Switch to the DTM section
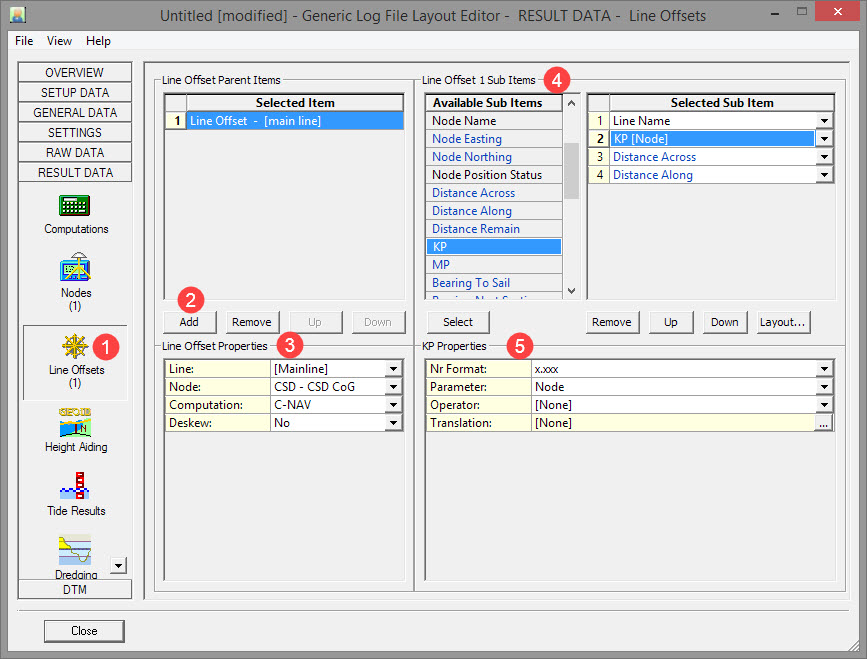This screenshot has height=659, width=867. [75, 589]
